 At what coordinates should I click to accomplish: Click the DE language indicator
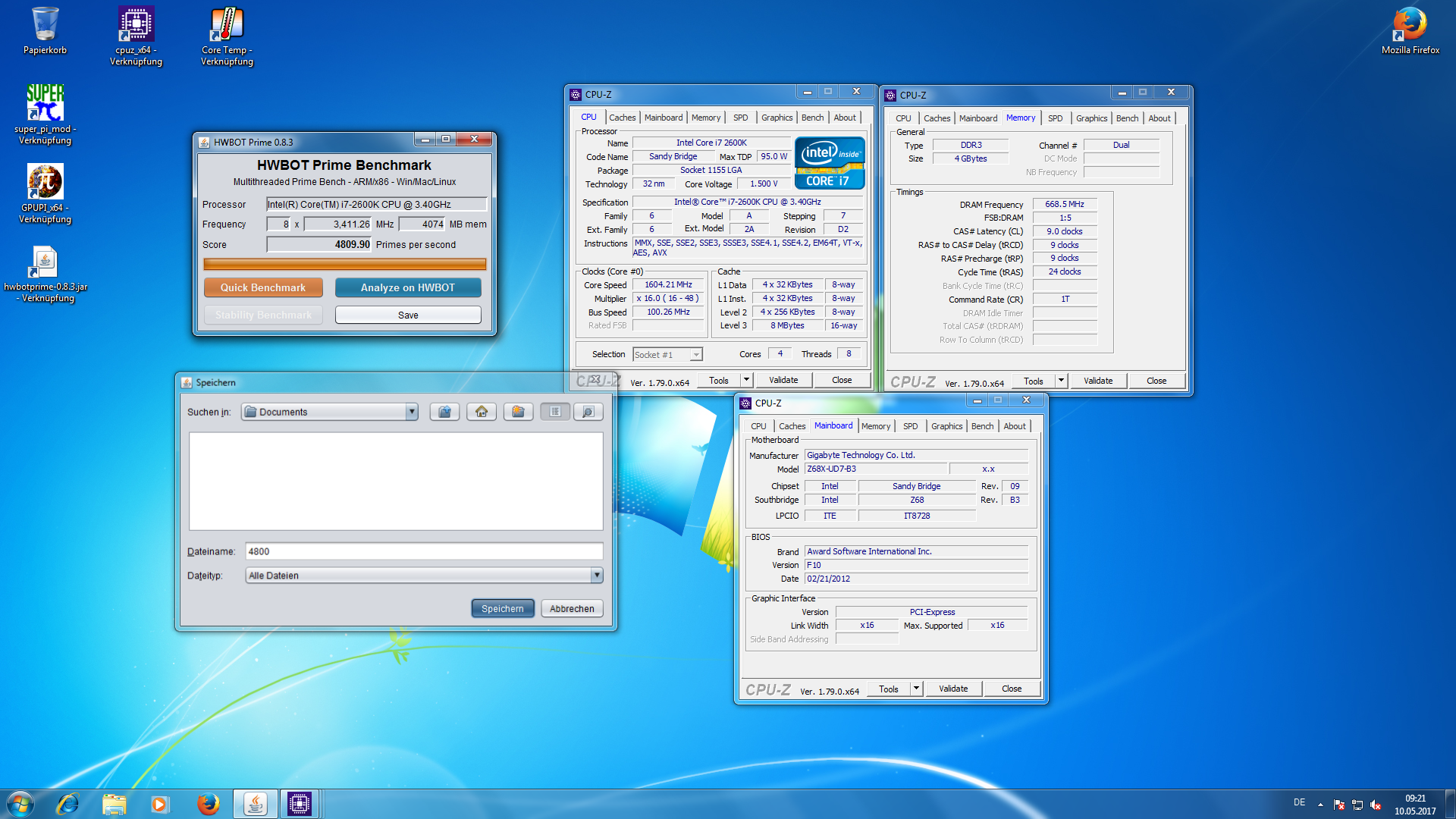click(x=1299, y=802)
